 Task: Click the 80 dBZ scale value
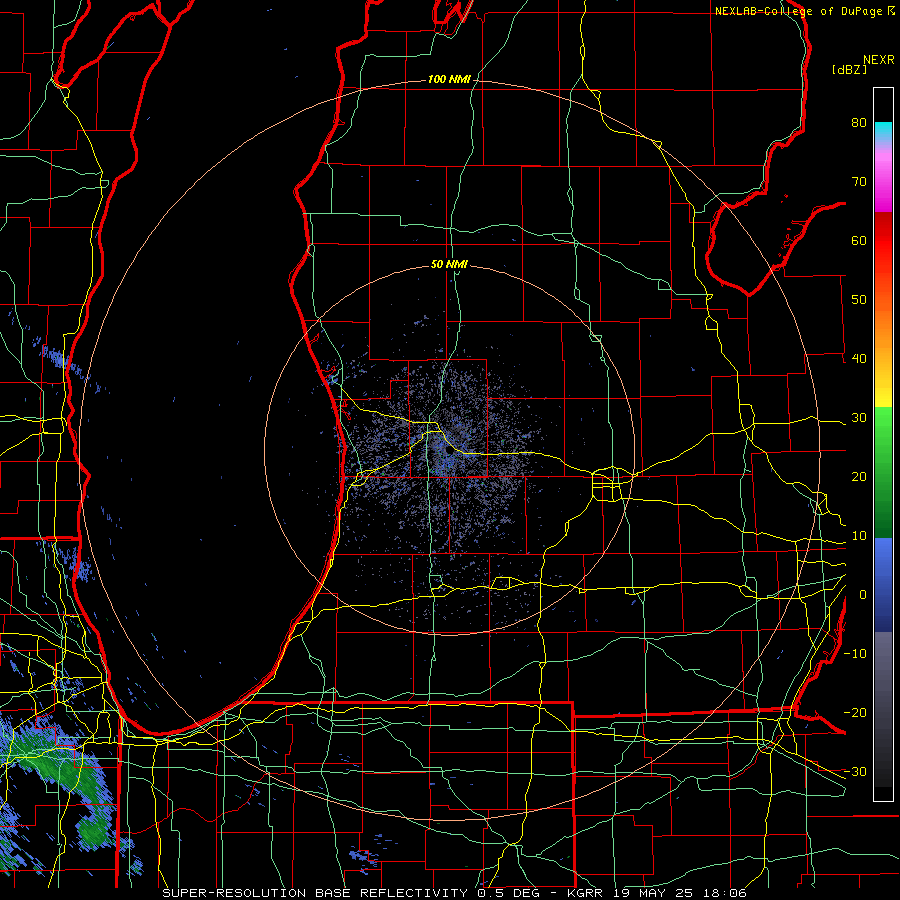point(859,122)
